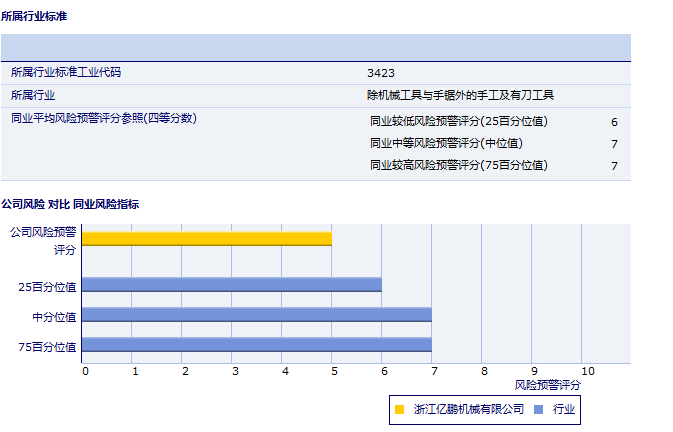Click 同业中等风险预警评分(中位值) text
This screenshot has height=432, width=673.
tap(446, 143)
